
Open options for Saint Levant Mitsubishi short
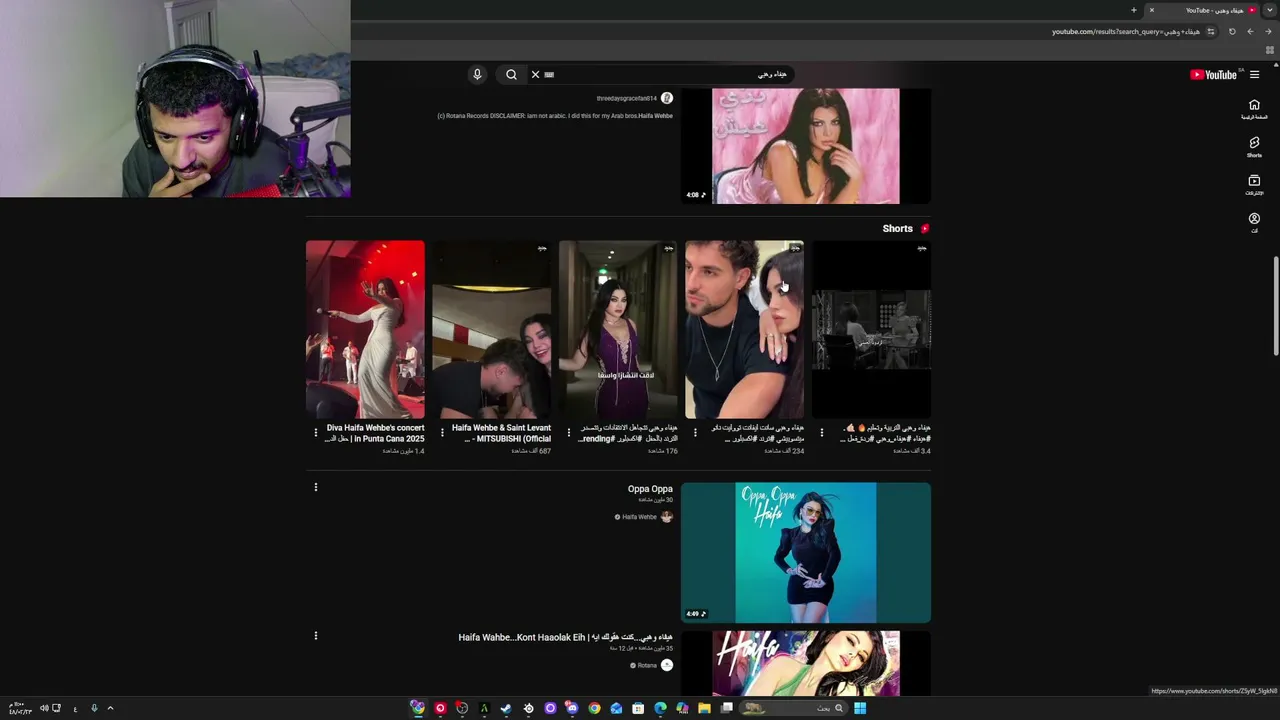pyautogui.click(x=442, y=433)
